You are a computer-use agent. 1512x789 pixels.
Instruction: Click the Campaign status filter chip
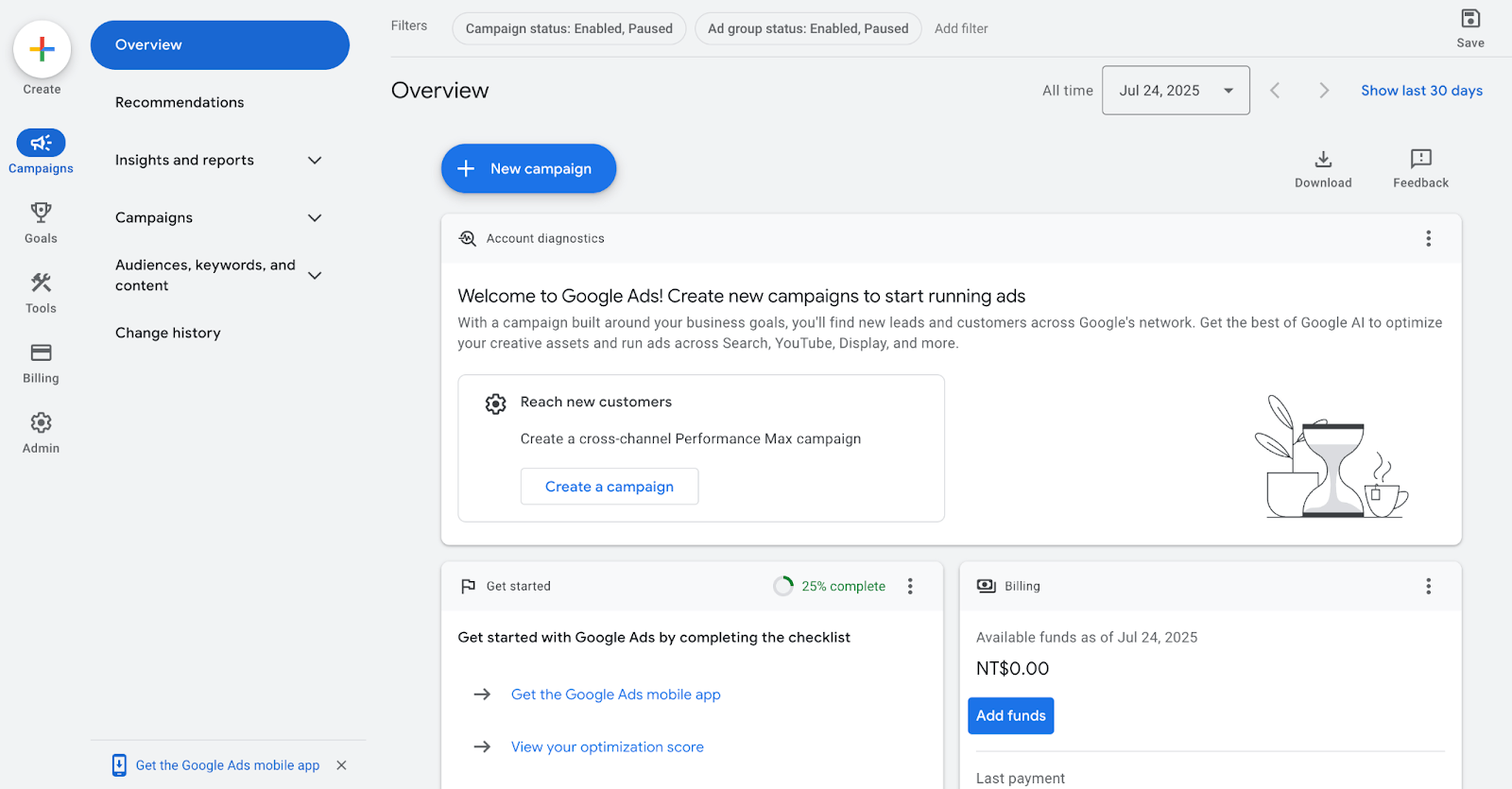point(569,28)
